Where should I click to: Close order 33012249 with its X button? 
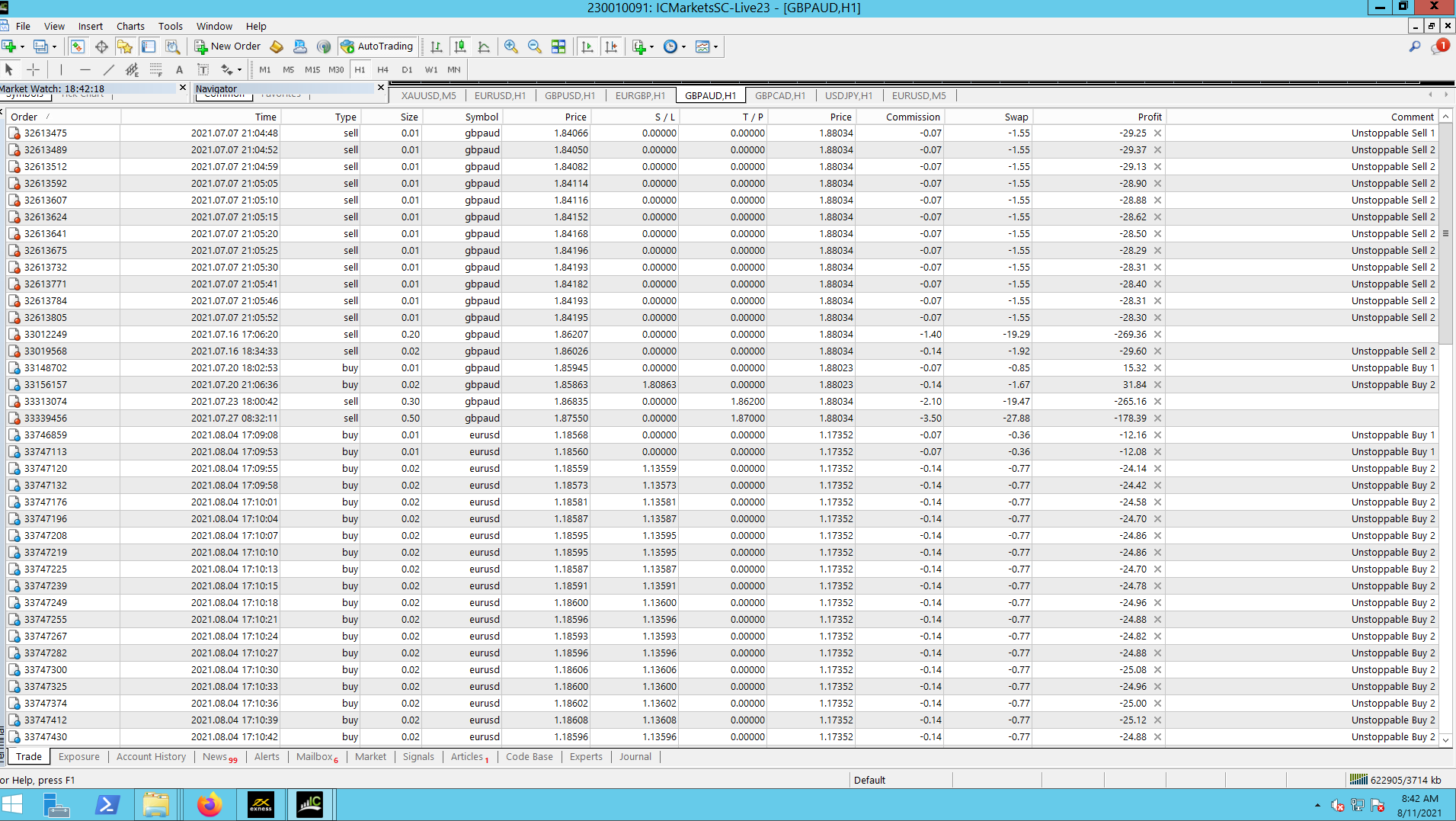(x=1157, y=335)
